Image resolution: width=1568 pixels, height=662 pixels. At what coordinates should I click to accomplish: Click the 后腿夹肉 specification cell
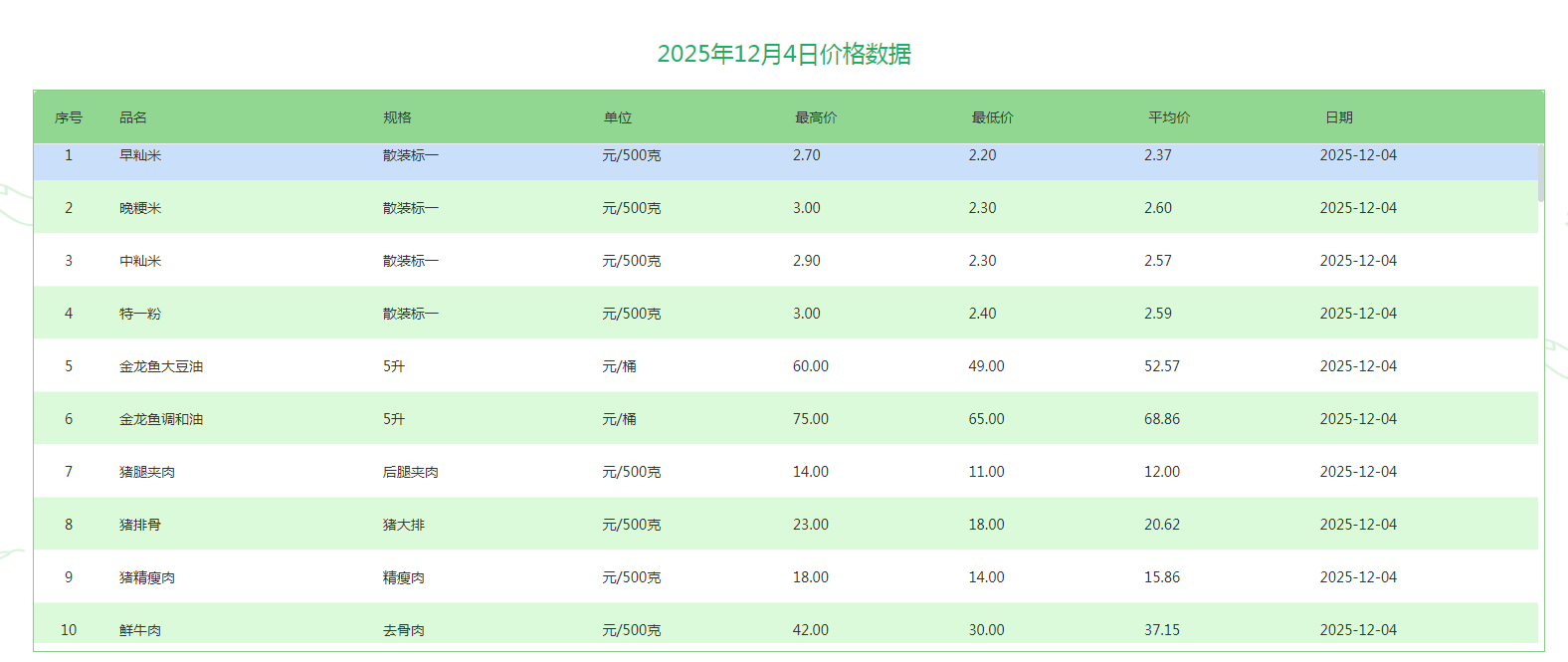coord(410,472)
